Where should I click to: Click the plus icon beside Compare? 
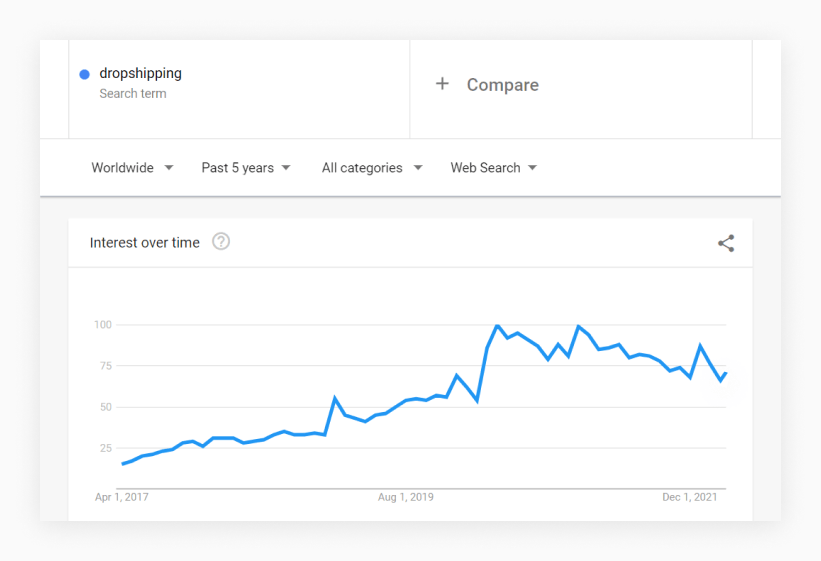(442, 84)
